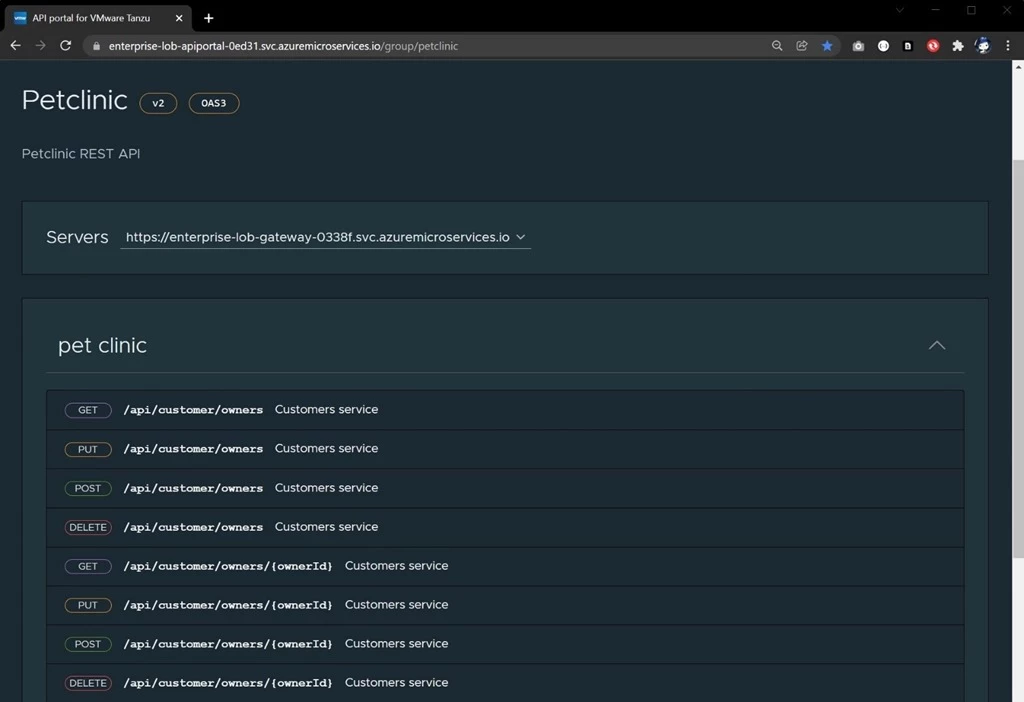View site info via the lock icon
This screenshot has height=702, width=1024.
coord(97,46)
